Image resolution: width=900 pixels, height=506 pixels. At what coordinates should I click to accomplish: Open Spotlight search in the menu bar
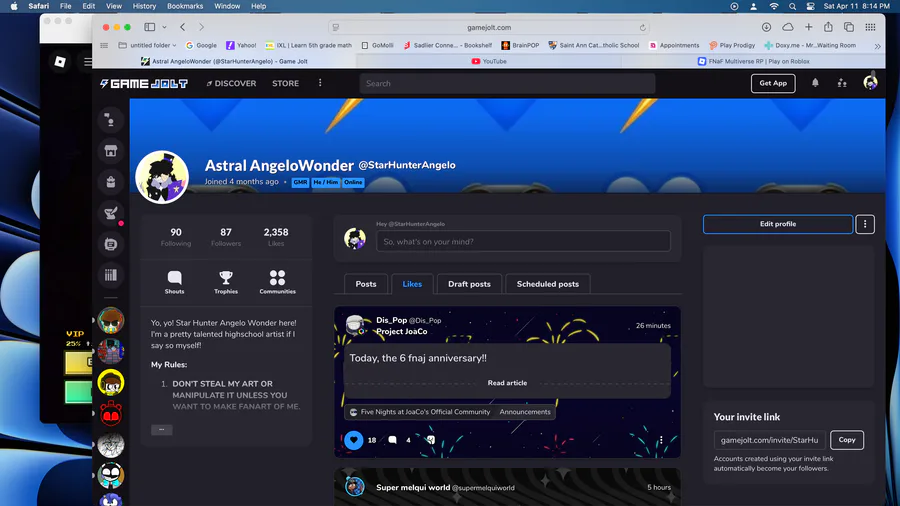coord(792,6)
